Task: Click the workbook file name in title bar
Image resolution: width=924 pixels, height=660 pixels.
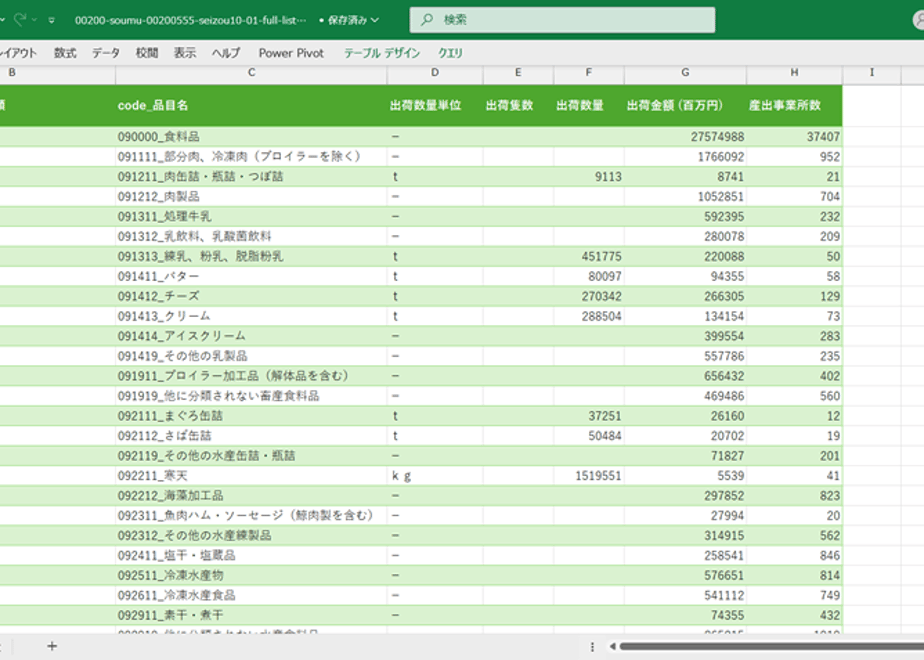Action: [190, 20]
